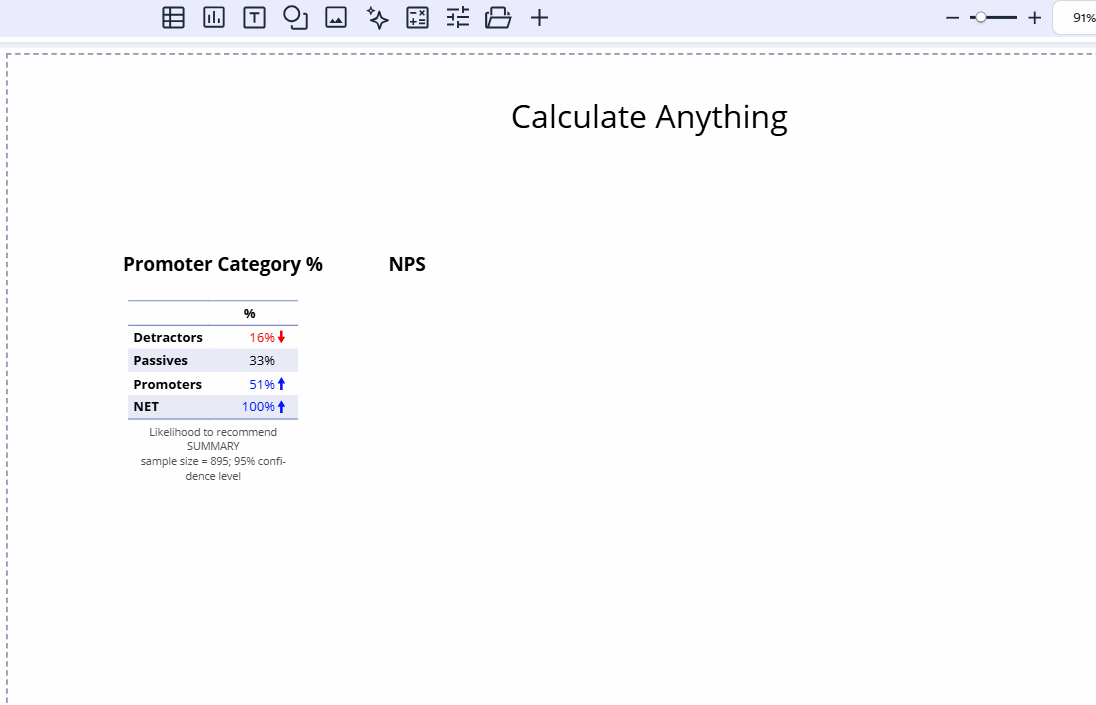
Task: Click the NPS heading
Action: click(407, 264)
